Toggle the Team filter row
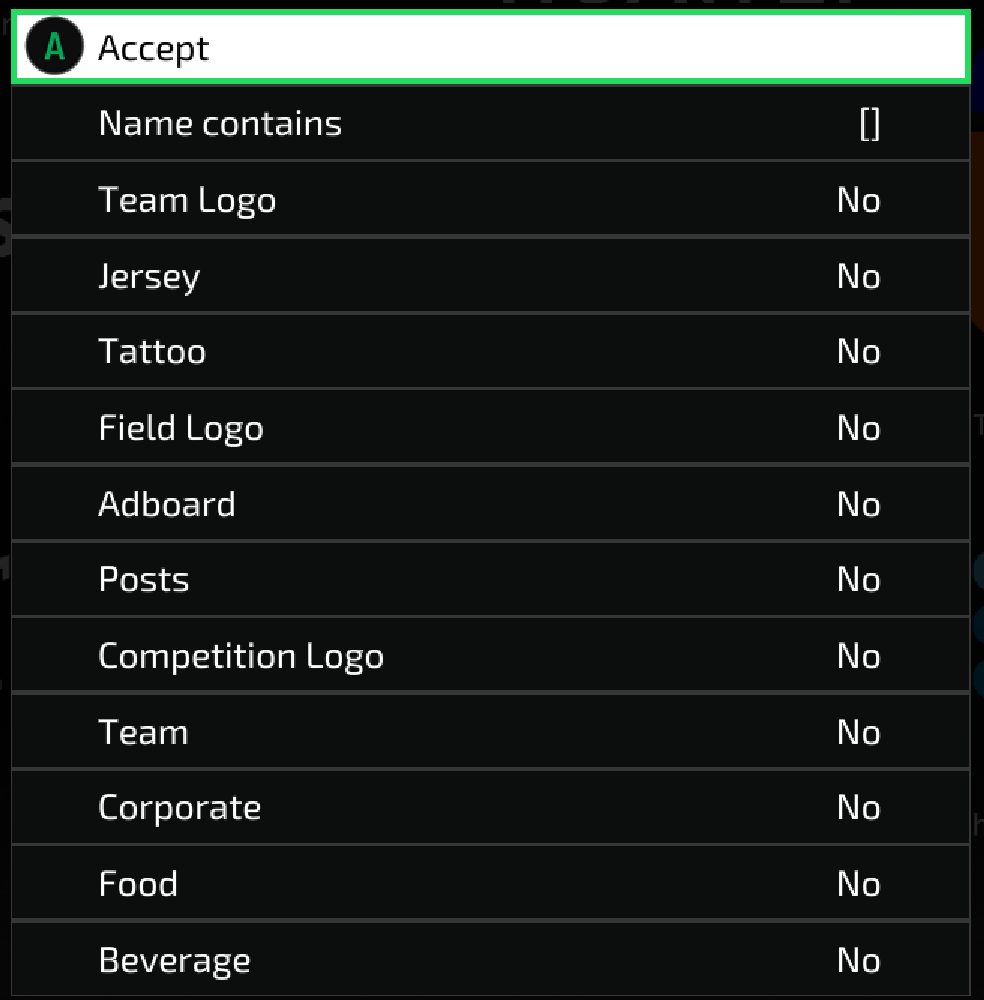 [x=490, y=731]
